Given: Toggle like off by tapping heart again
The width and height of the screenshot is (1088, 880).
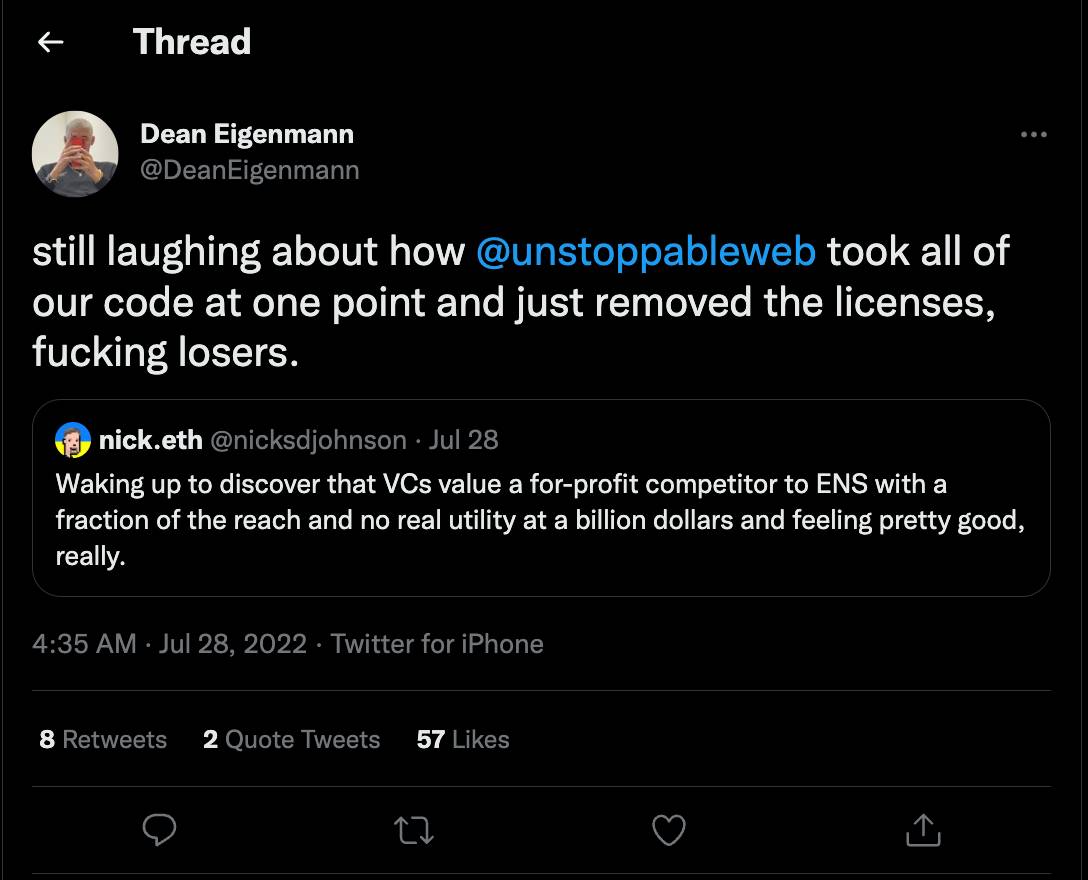Looking at the screenshot, I should click(x=668, y=830).
